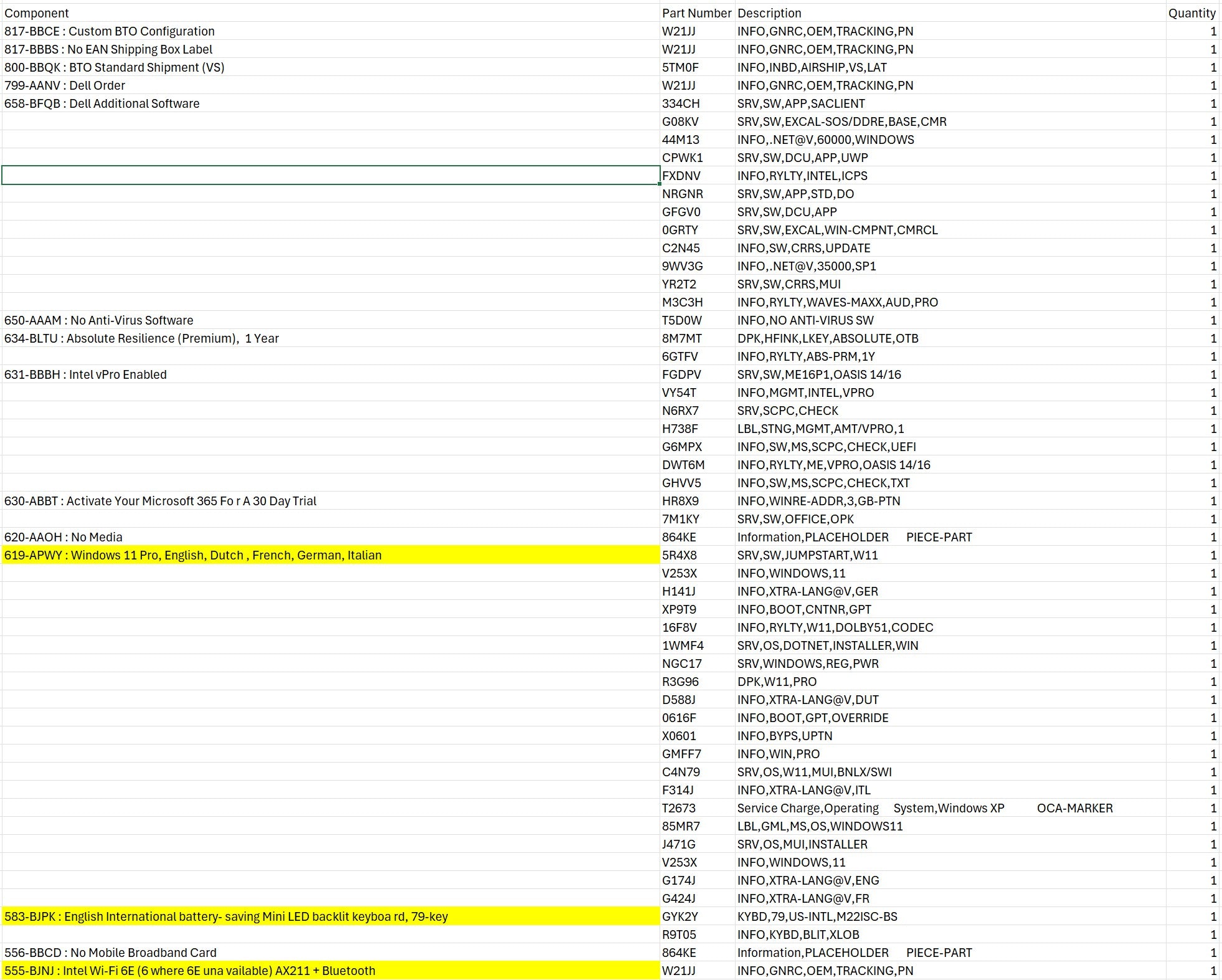Click the Part Number column header
The image size is (1222, 980).
point(697,13)
